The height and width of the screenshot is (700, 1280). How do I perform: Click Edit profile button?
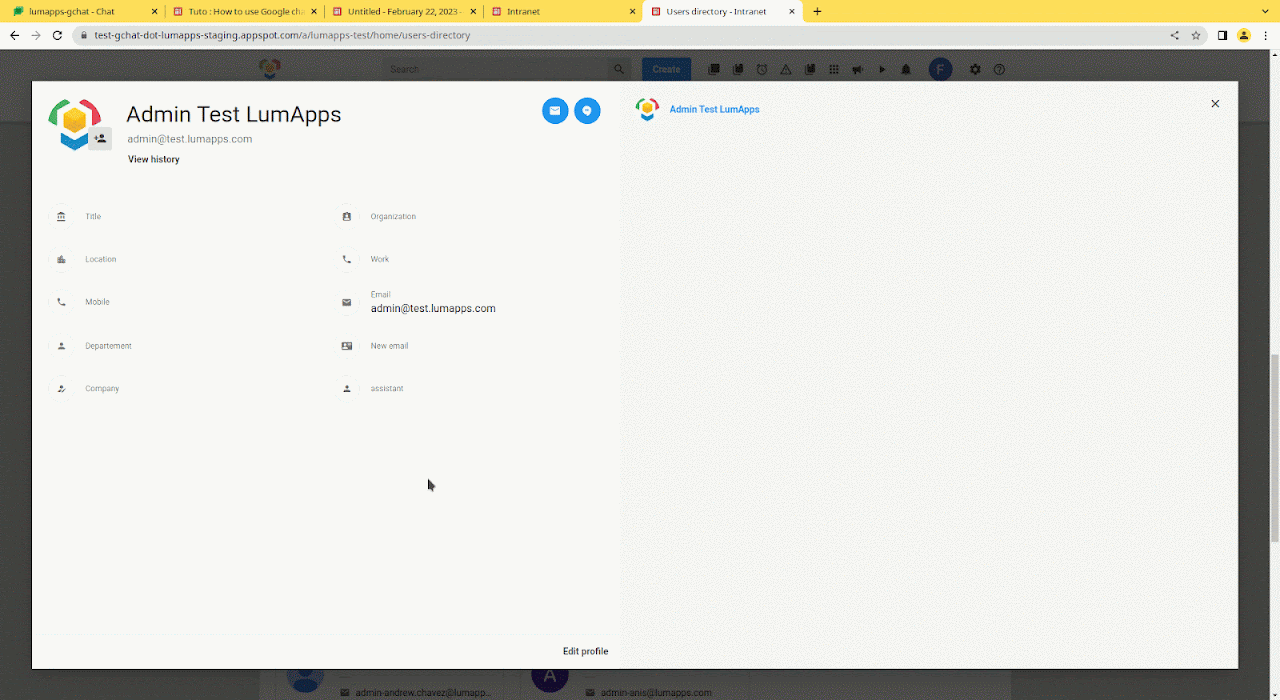point(585,651)
